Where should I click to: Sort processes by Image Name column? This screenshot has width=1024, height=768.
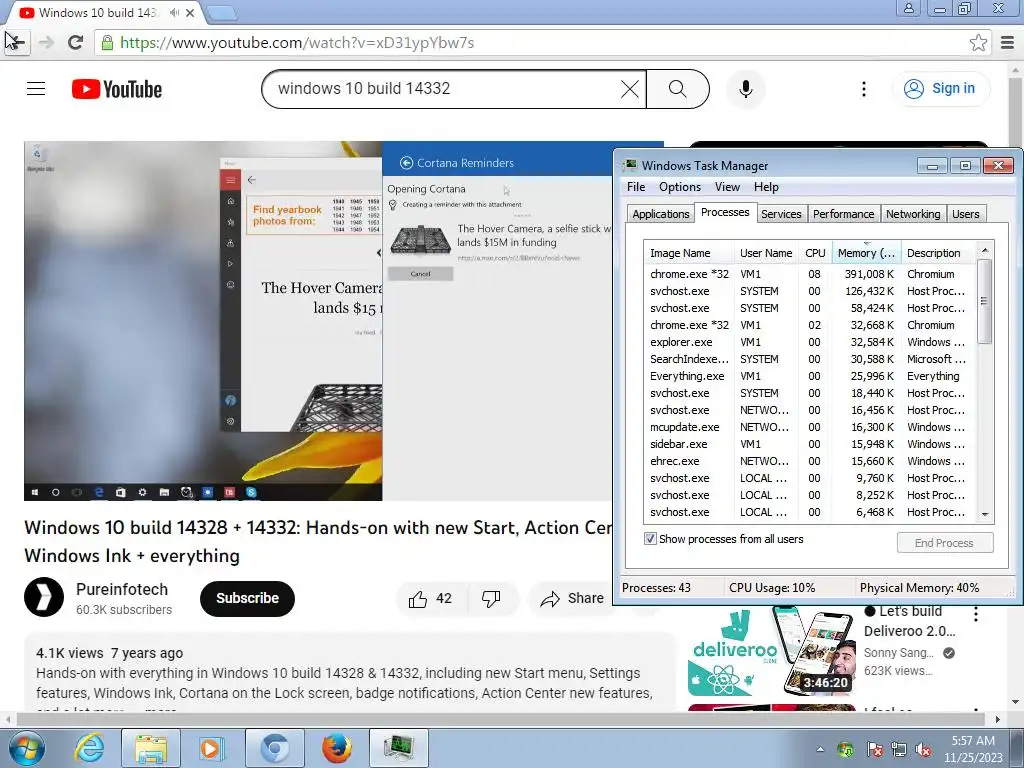tap(689, 253)
